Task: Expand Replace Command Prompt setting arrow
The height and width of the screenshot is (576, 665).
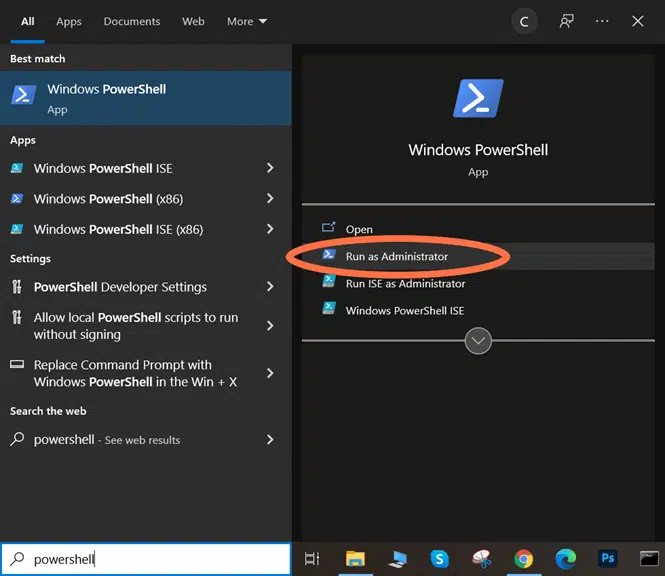Action: coord(270,373)
